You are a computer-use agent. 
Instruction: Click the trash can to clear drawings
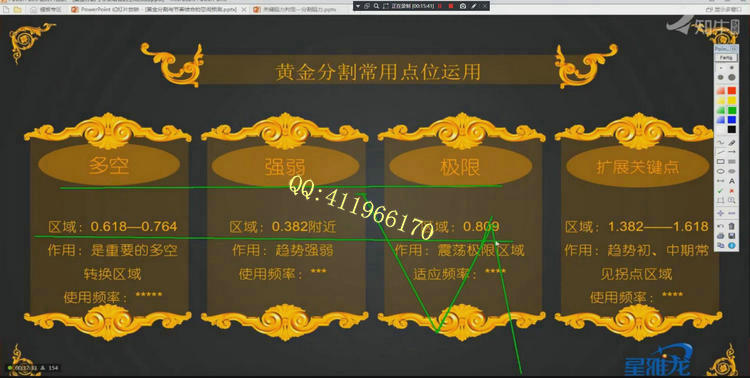732,225
